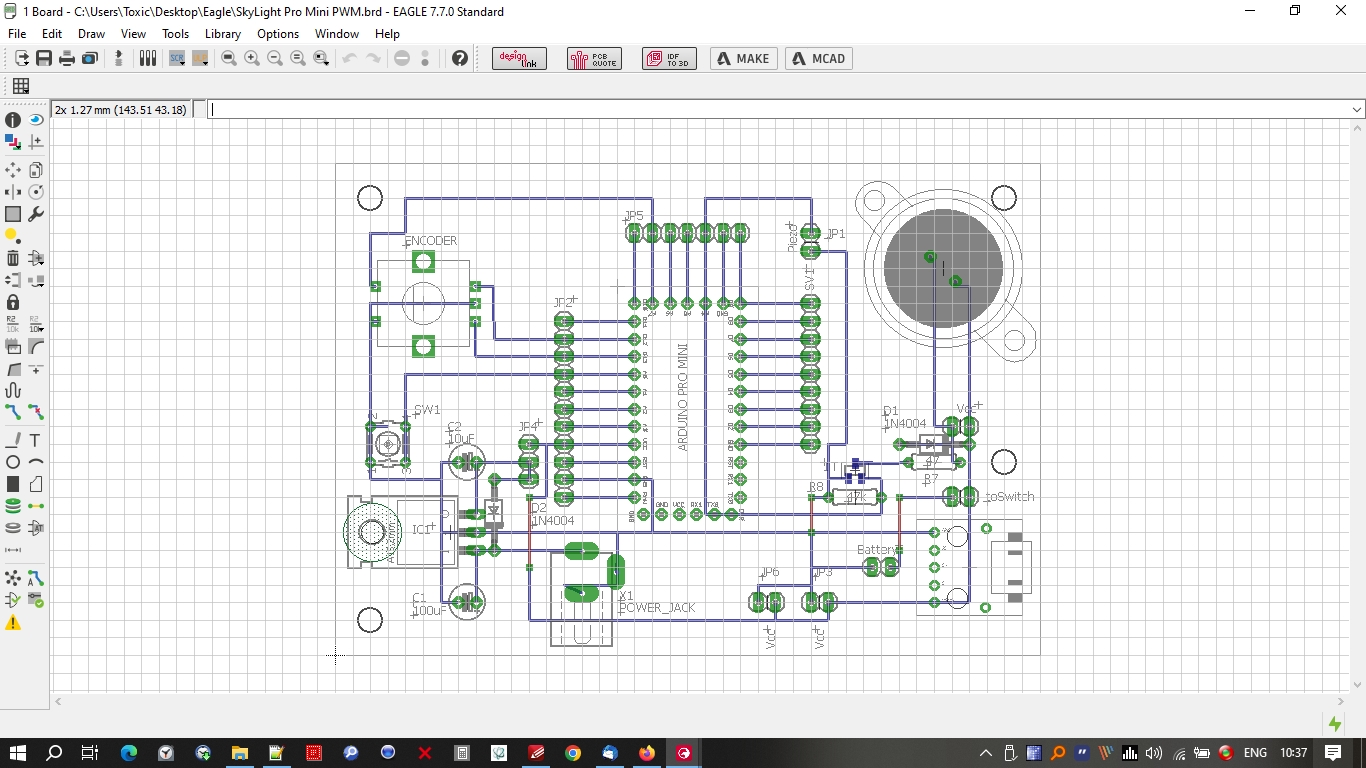Select the Smash tool
This screenshot has width=1366, height=768.
coord(13,346)
